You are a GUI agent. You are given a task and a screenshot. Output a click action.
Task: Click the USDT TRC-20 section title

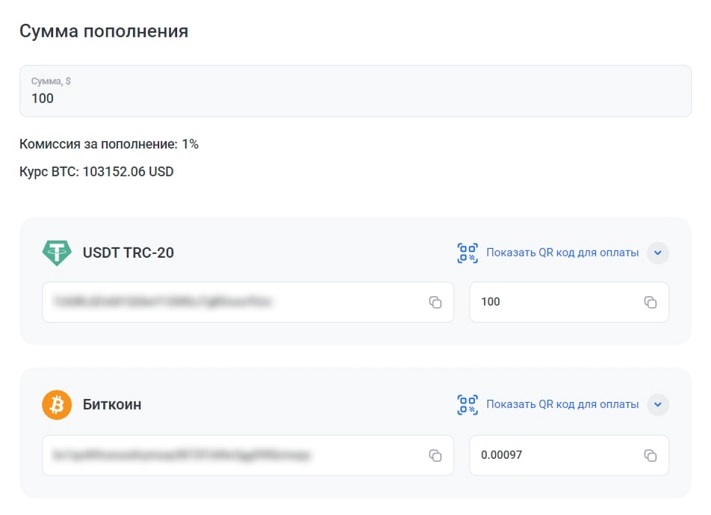pos(128,253)
